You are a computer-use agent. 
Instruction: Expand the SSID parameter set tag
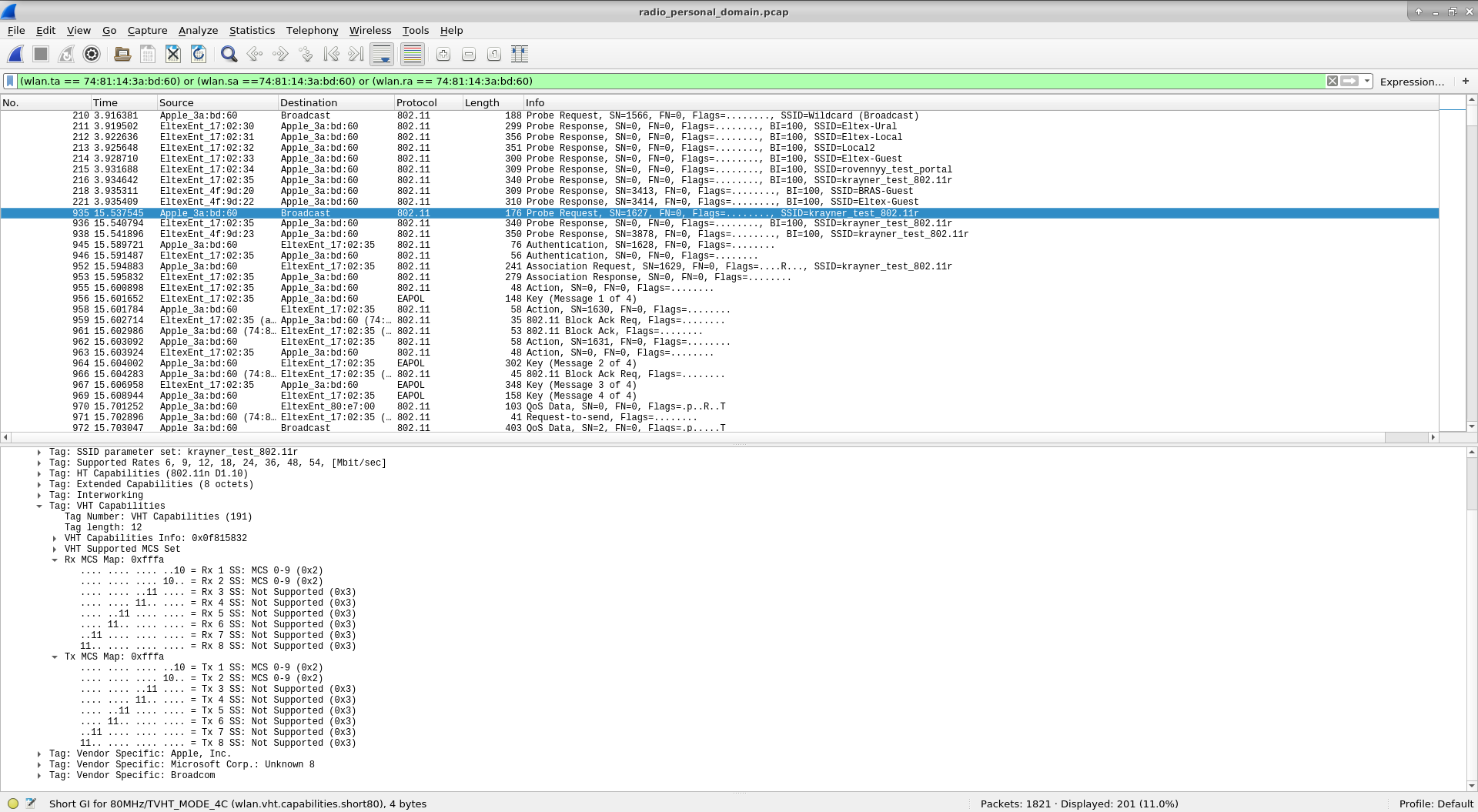coord(39,453)
